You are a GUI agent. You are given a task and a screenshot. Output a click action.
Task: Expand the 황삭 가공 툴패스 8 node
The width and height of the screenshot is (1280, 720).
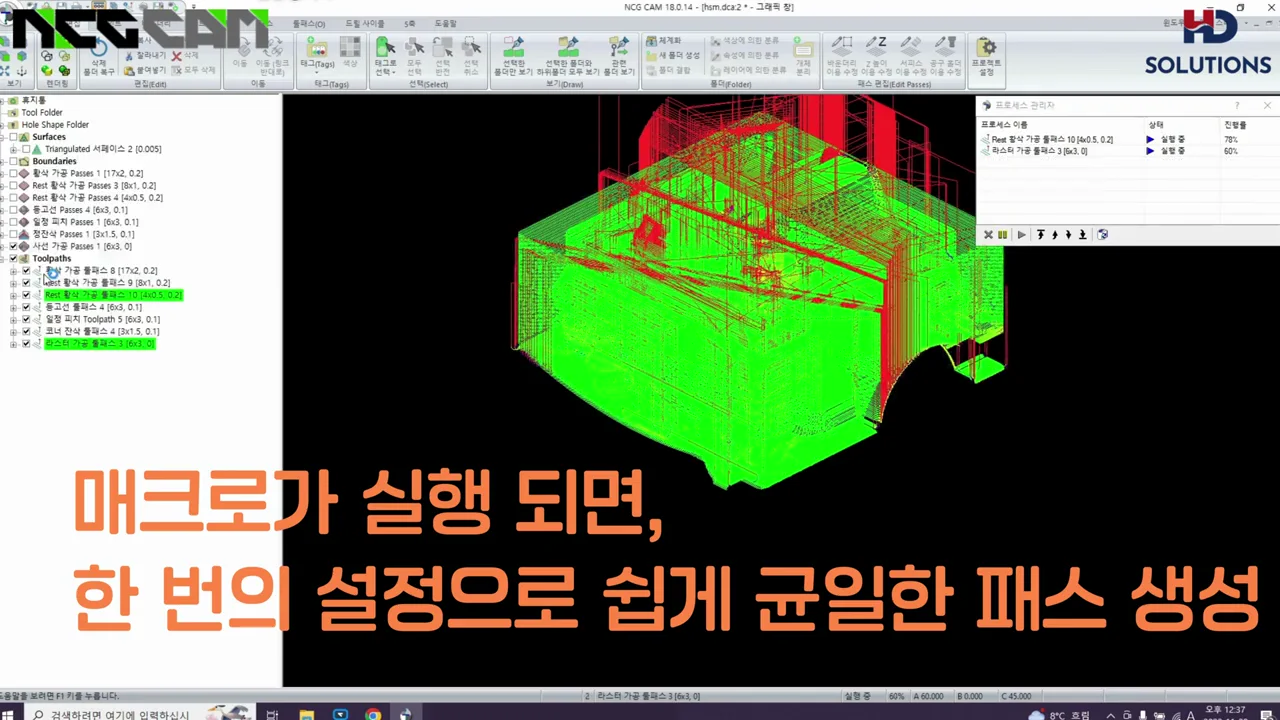[x=14, y=271]
